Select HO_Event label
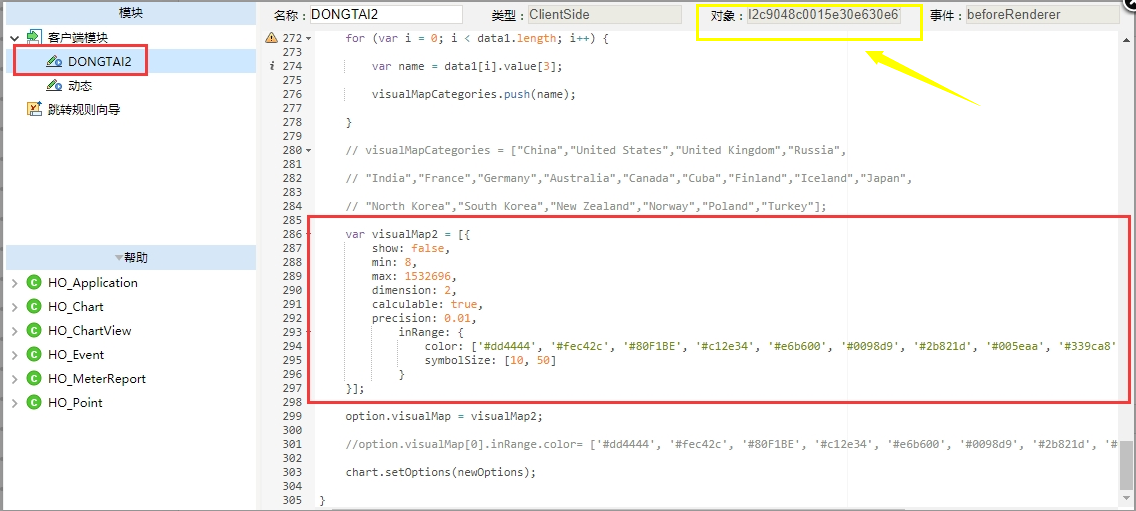1136x511 pixels. (76, 354)
